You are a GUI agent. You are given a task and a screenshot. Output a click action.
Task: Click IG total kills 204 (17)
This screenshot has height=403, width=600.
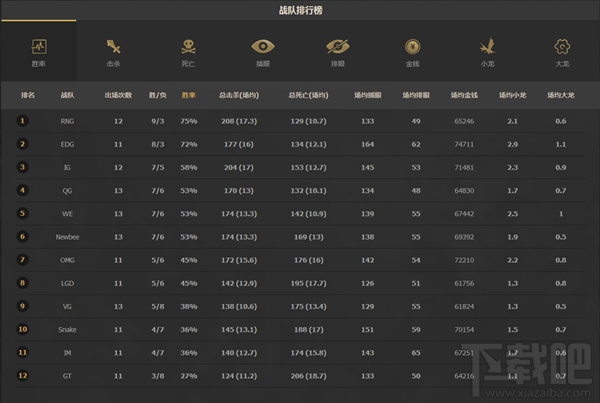[x=239, y=168]
